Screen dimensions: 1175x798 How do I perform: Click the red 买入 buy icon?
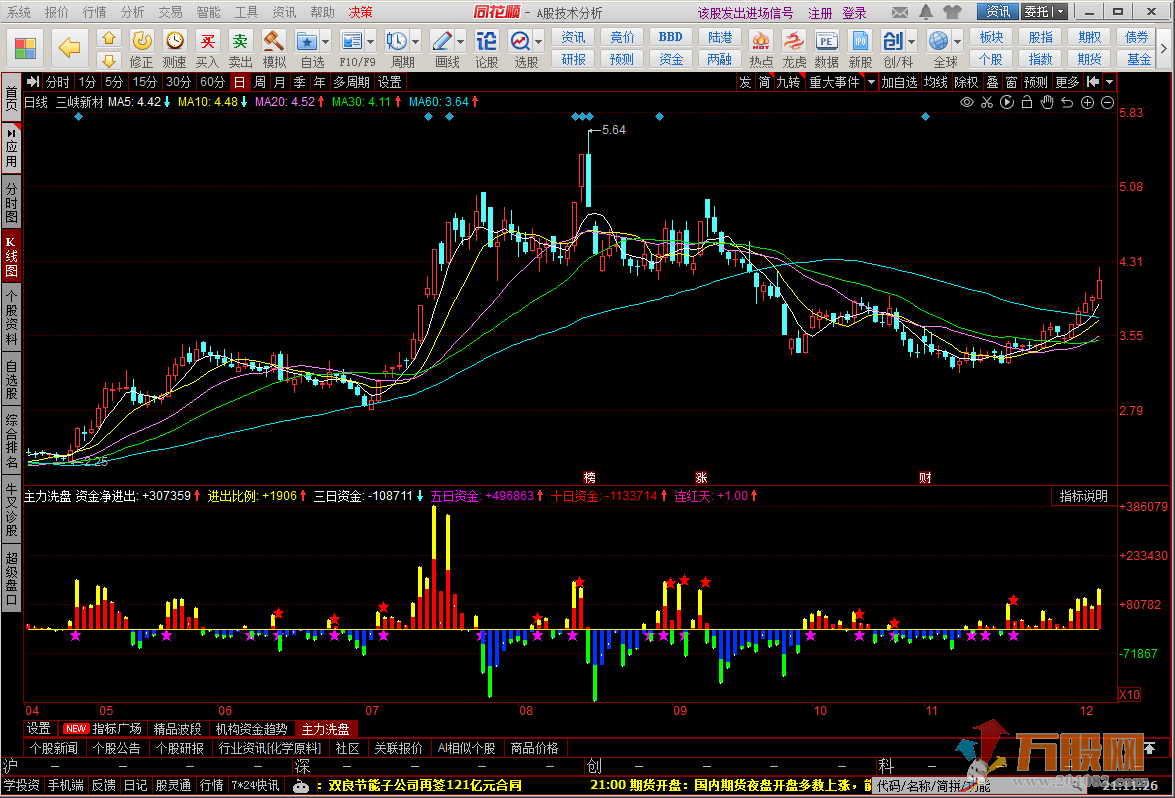click(207, 41)
